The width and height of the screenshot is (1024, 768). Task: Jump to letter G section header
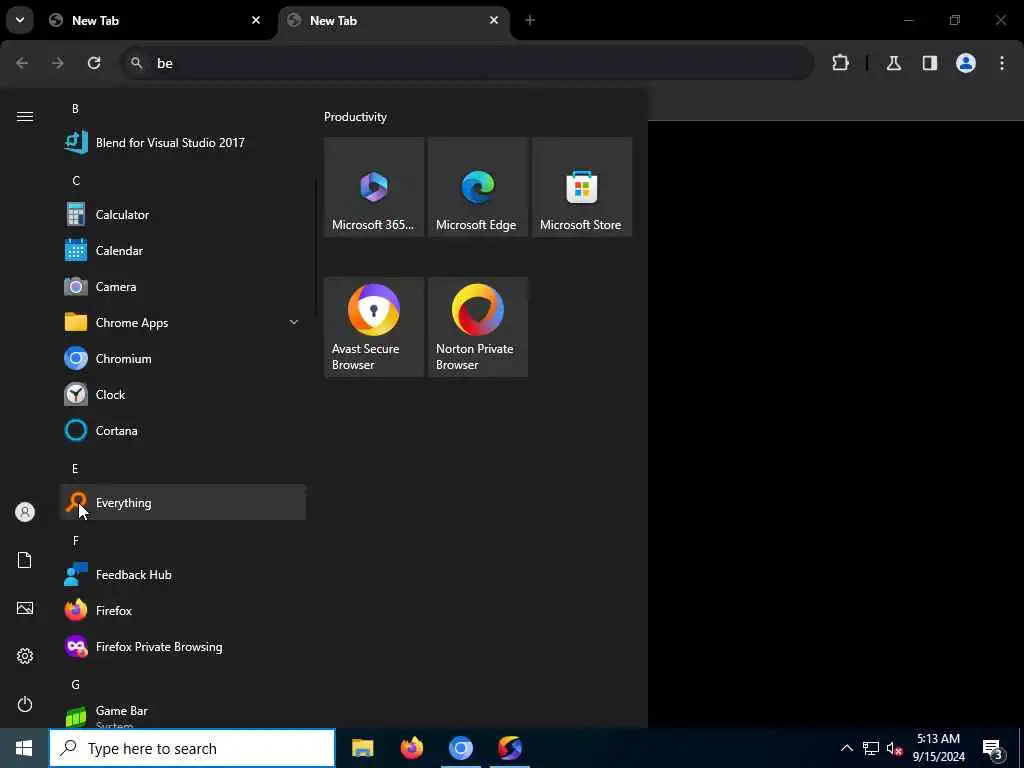76,684
